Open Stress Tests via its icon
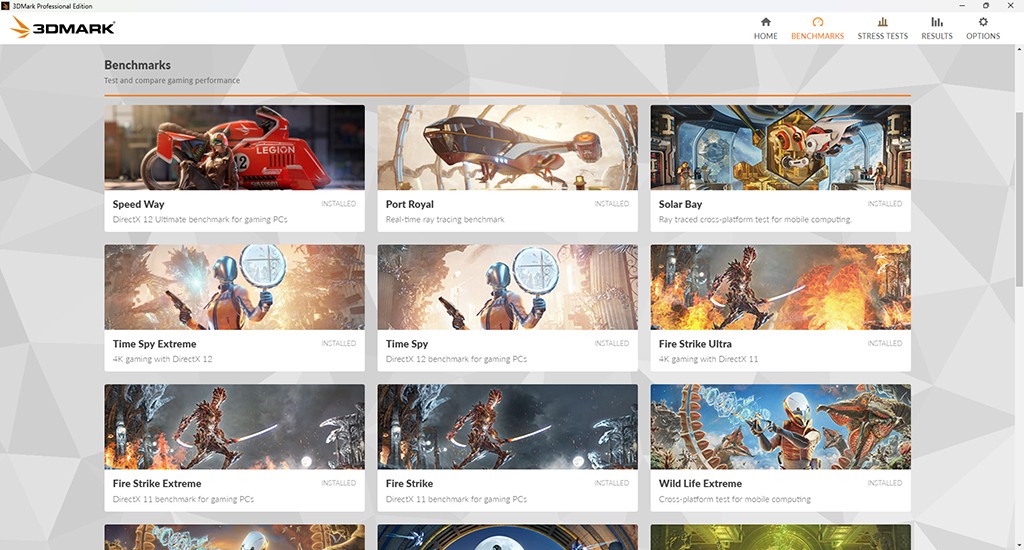1024x550 pixels. (882, 22)
